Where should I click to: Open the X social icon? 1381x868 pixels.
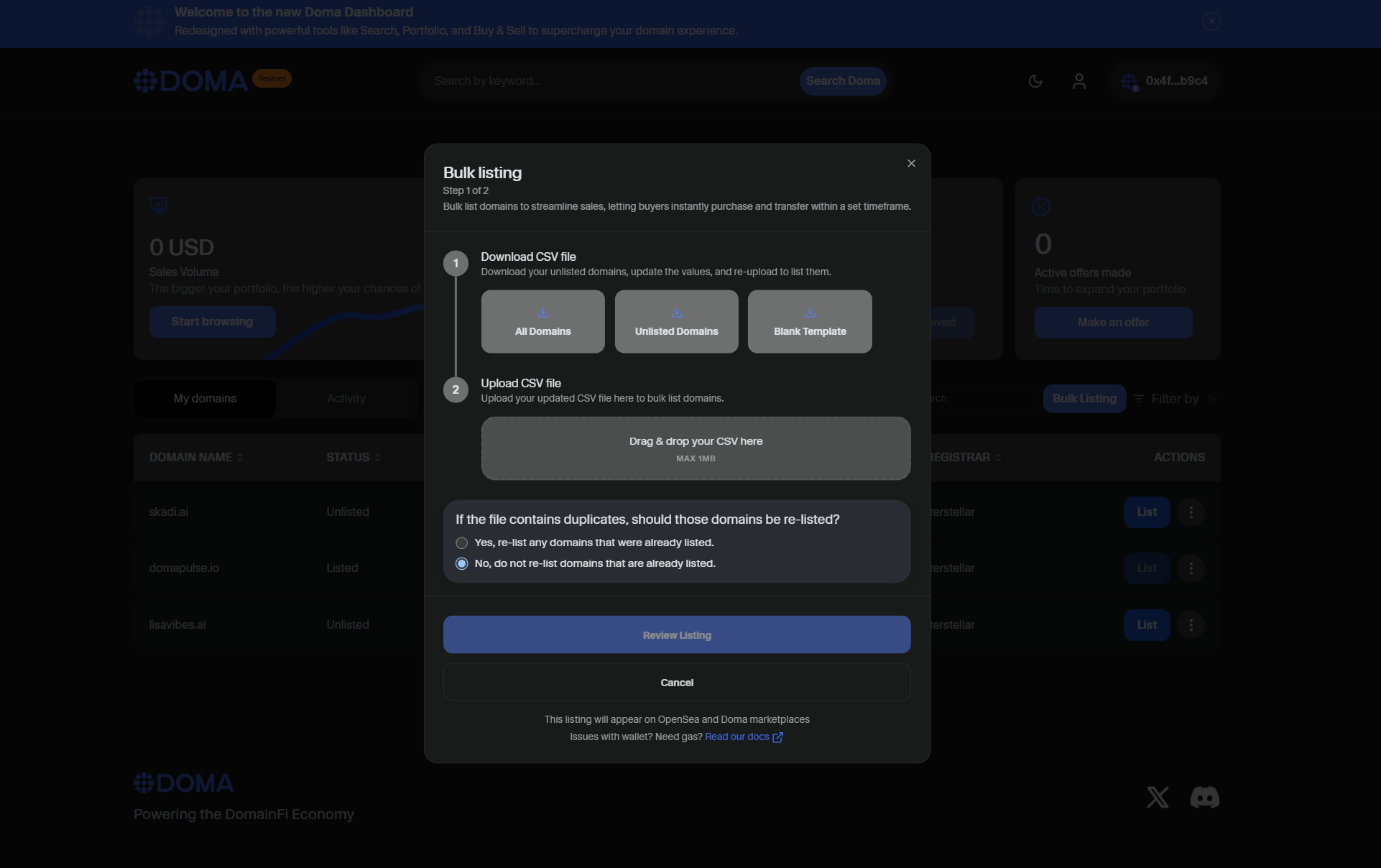pos(1157,797)
